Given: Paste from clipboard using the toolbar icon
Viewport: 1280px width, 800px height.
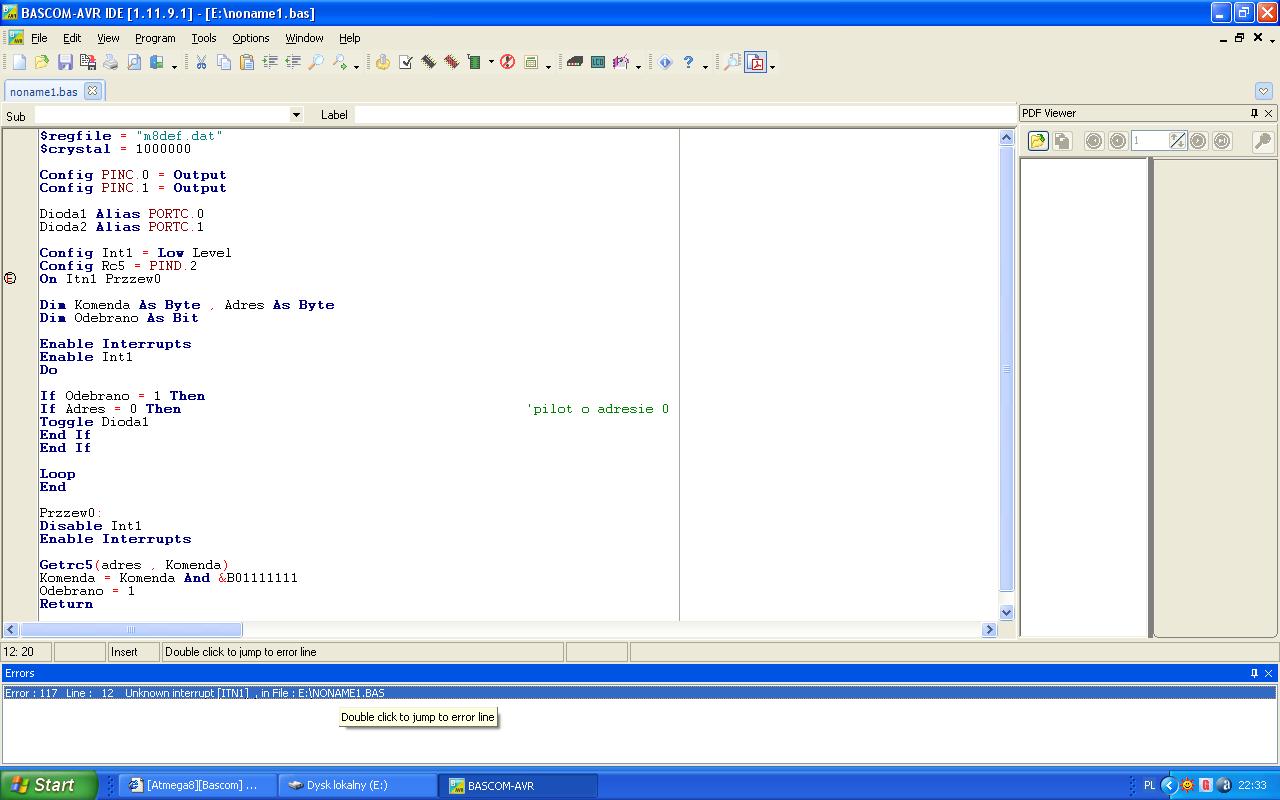Looking at the screenshot, I should 247,62.
